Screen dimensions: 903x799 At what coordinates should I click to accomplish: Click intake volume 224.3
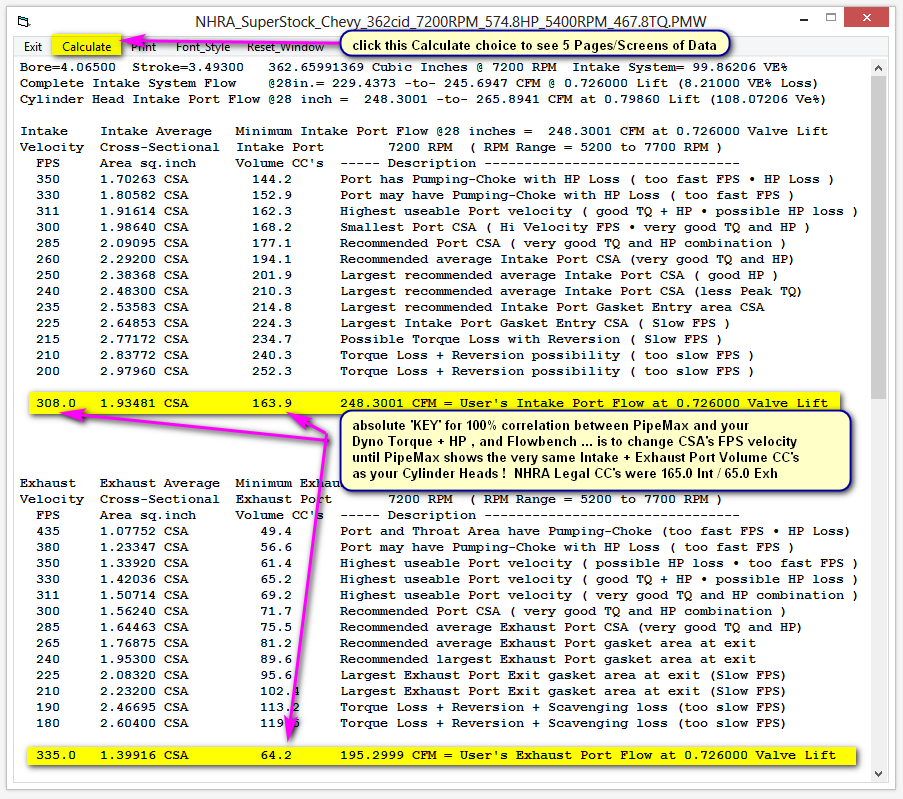point(272,324)
